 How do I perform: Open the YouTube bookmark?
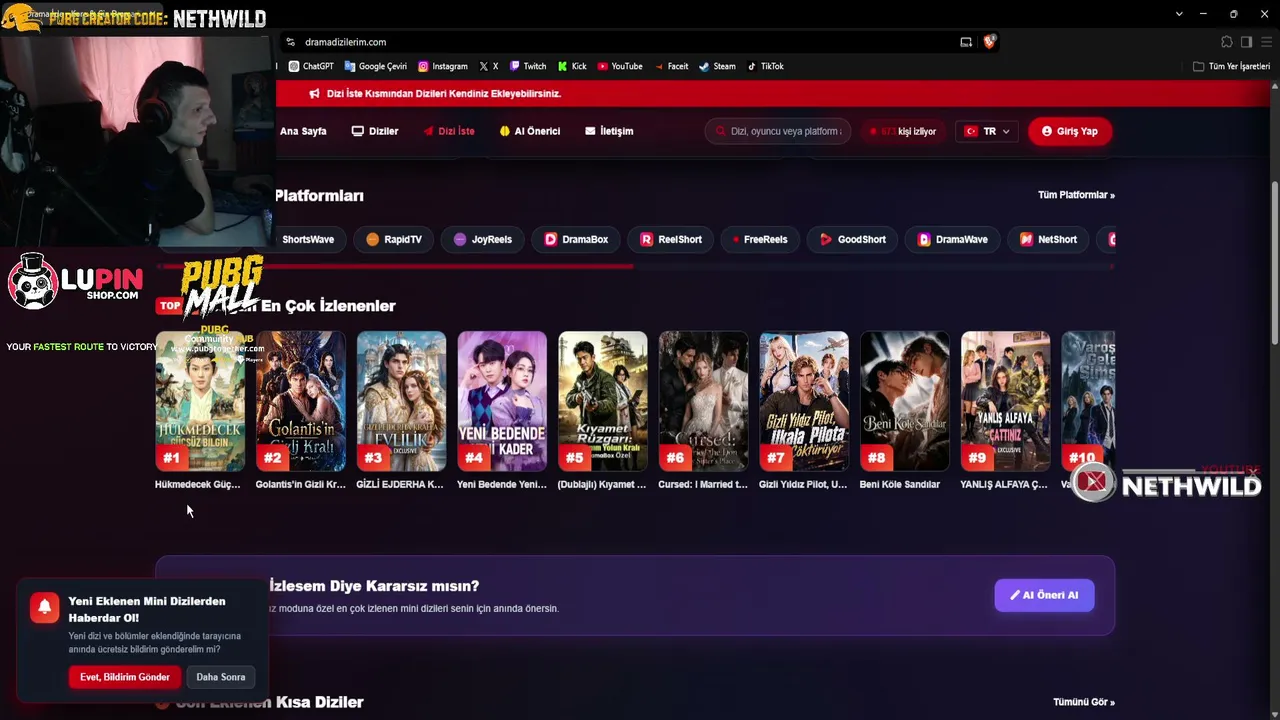tap(620, 66)
